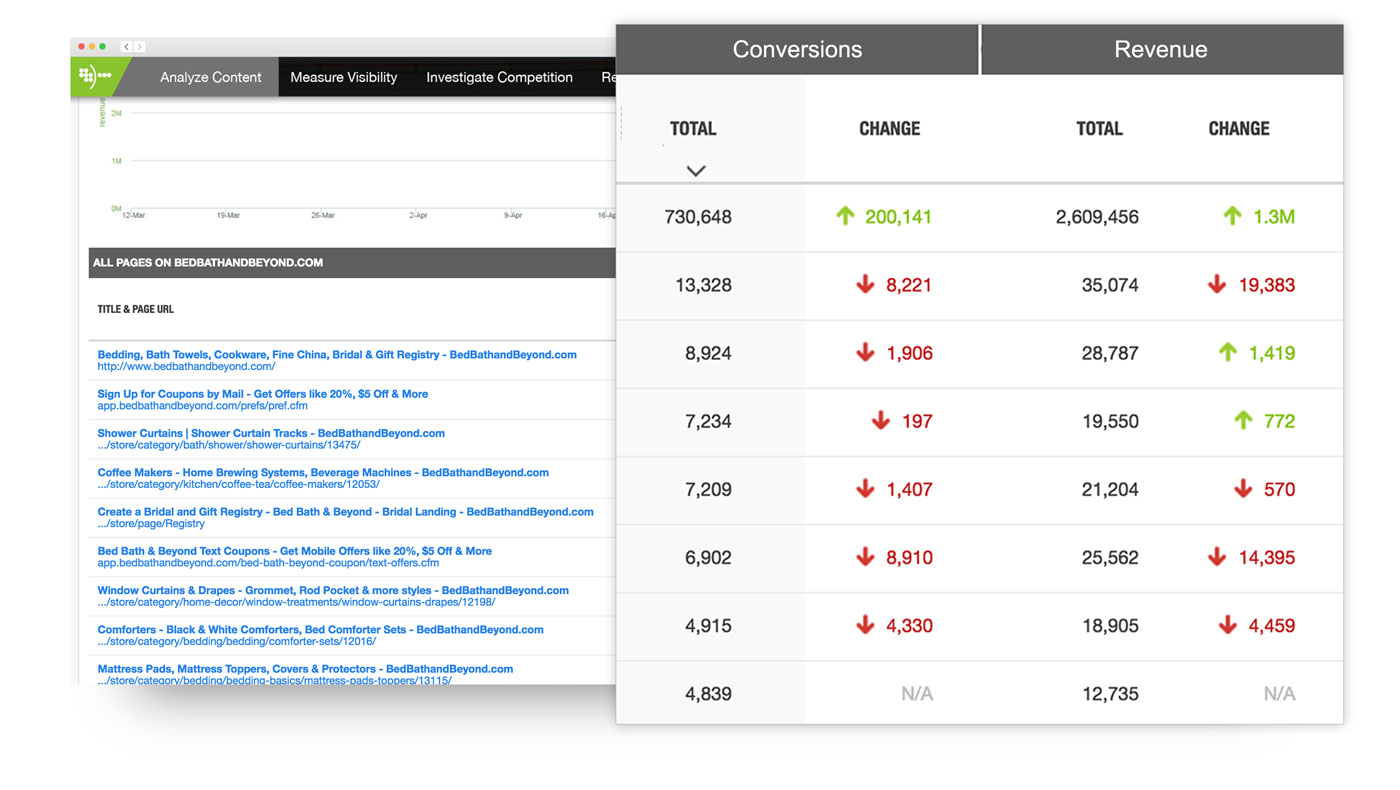
Task: Select revenue change 772
Action: click(x=1279, y=421)
